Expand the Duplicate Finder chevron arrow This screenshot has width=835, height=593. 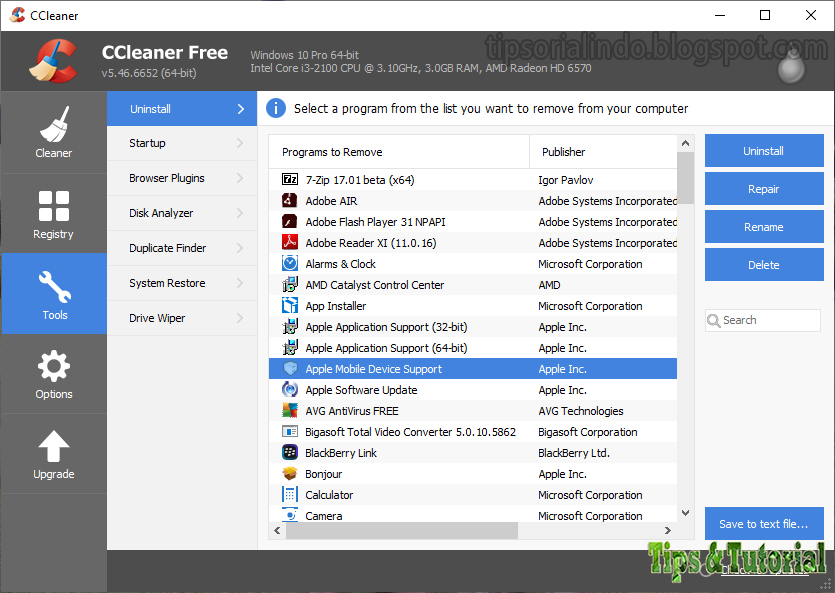tap(240, 248)
